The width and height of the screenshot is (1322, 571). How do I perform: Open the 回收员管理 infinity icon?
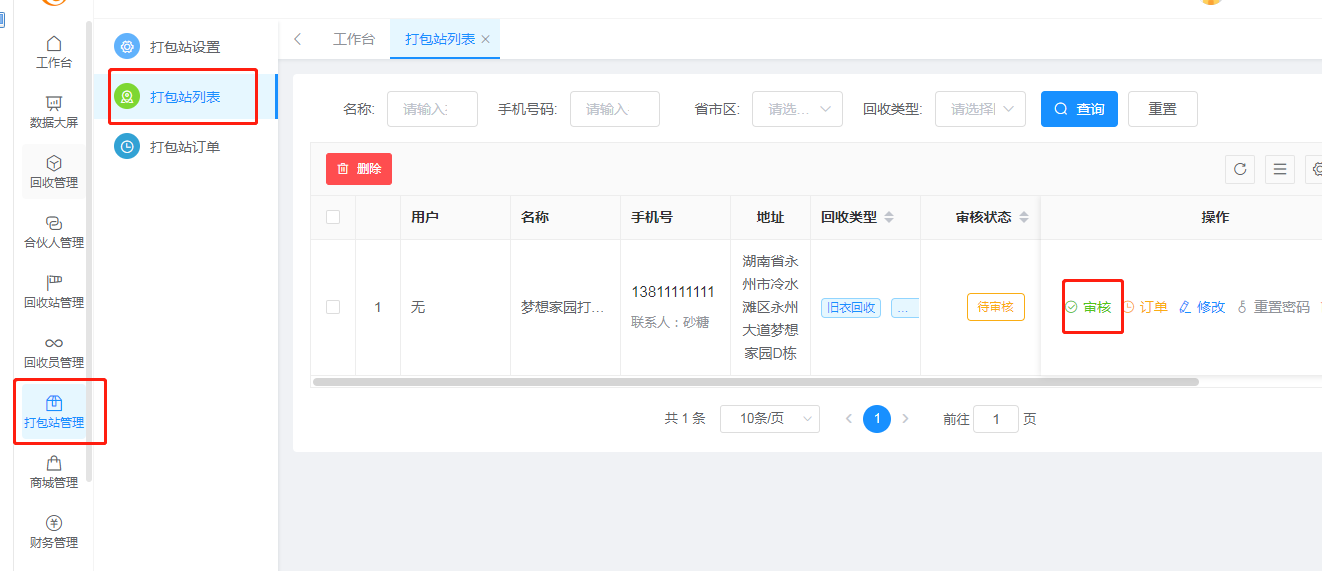coord(54,343)
